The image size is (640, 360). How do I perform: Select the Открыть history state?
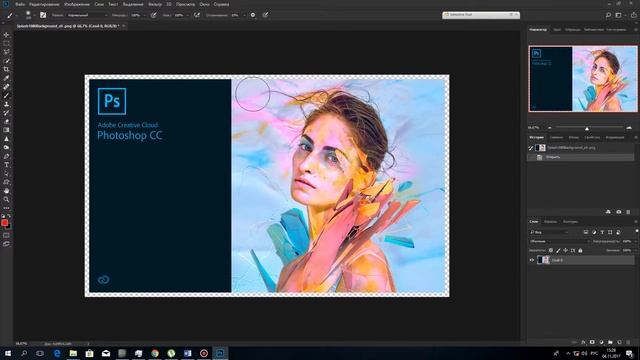pos(581,157)
